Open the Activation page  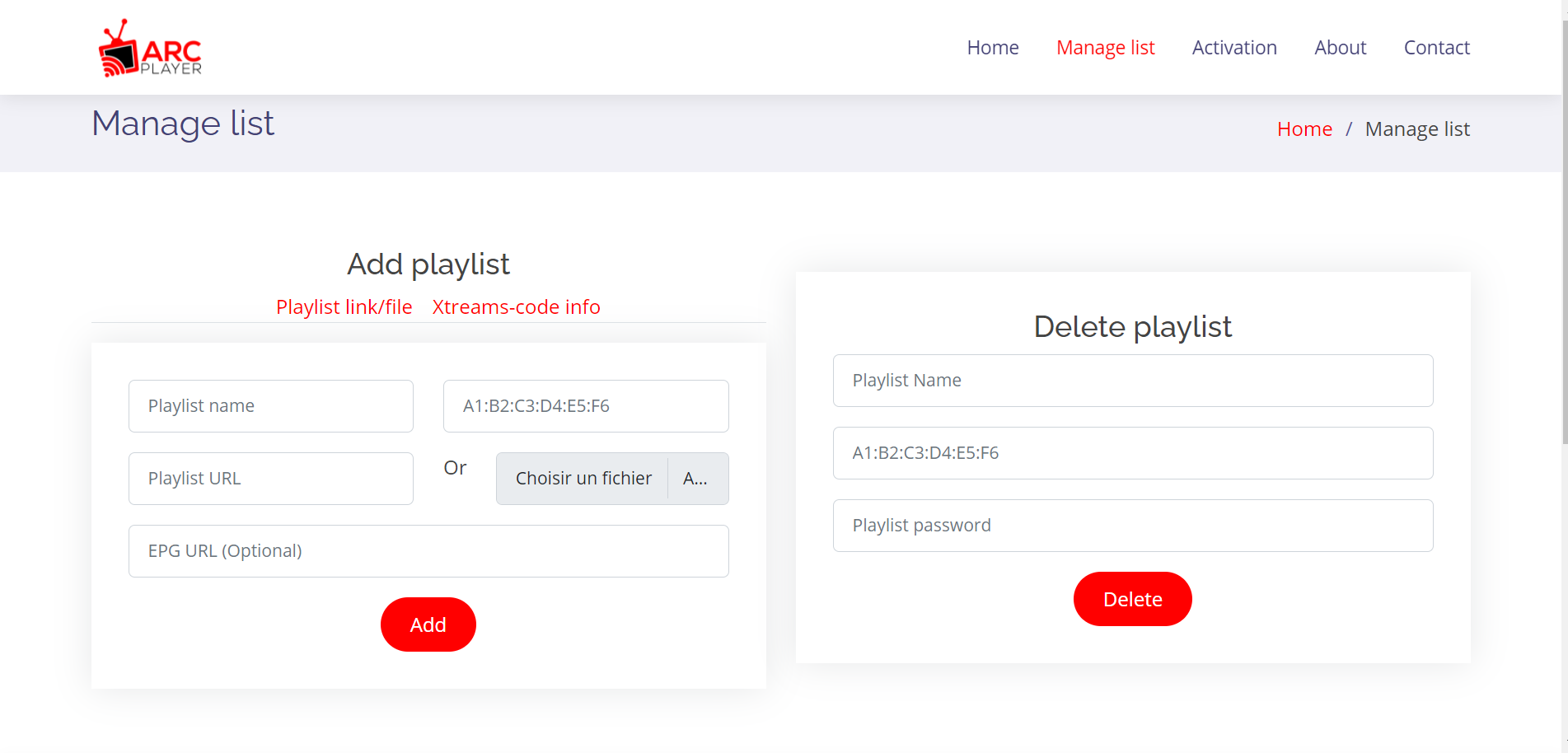pos(1233,48)
